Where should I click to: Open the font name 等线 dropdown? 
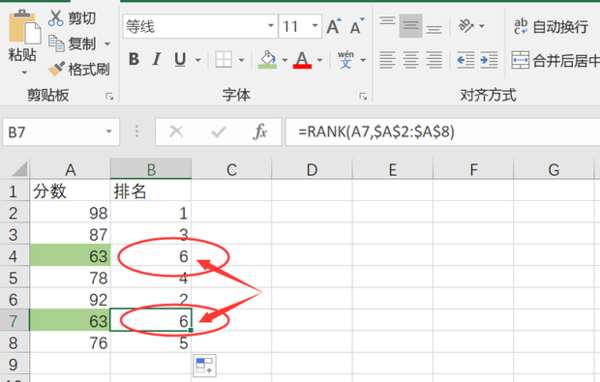[x=271, y=26]
